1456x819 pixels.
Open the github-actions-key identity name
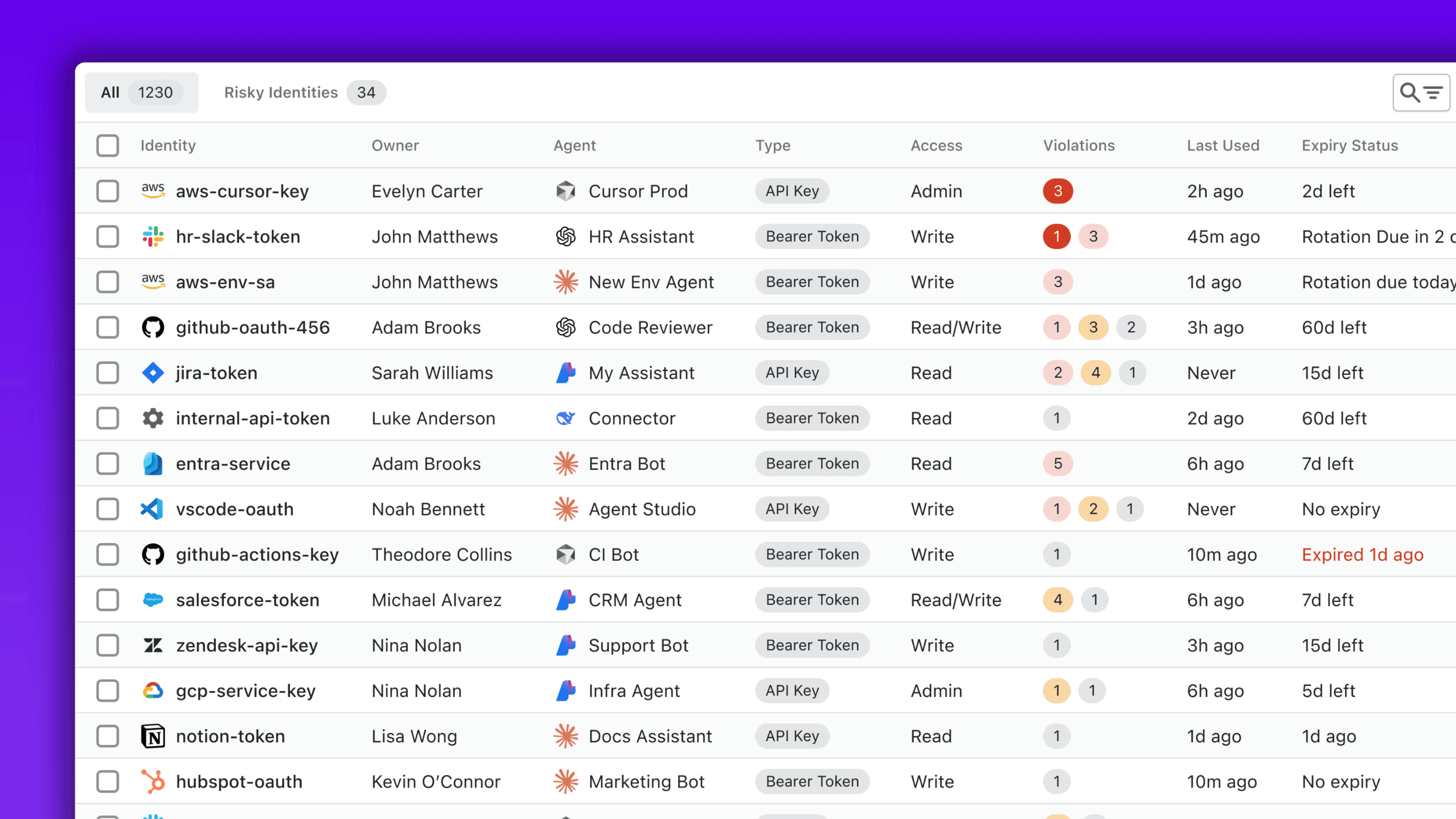[257, 555]
